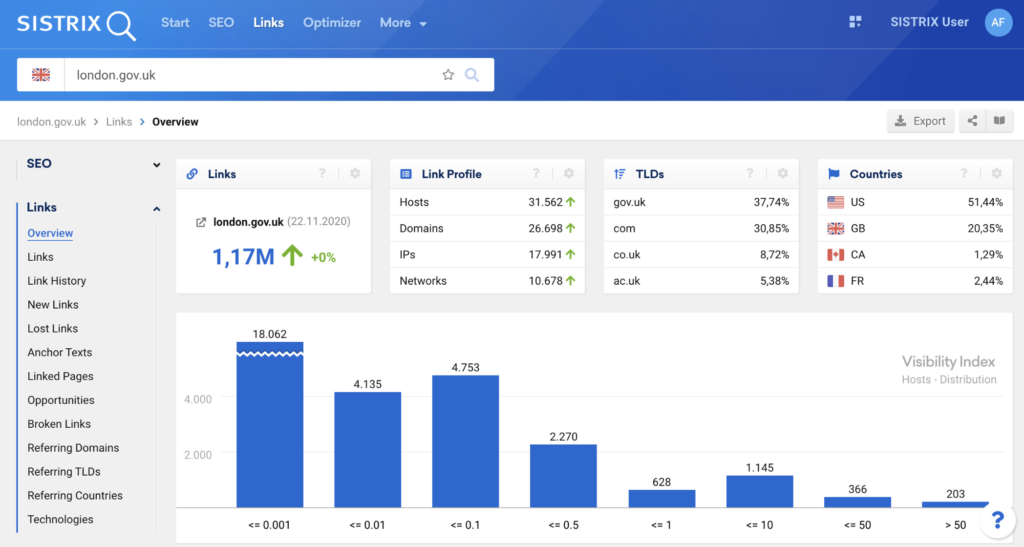The height and width of the screenshot is (547, 1024).
Task: Open Referring TLDs in the sidebar
Action: tap(64, 472)
